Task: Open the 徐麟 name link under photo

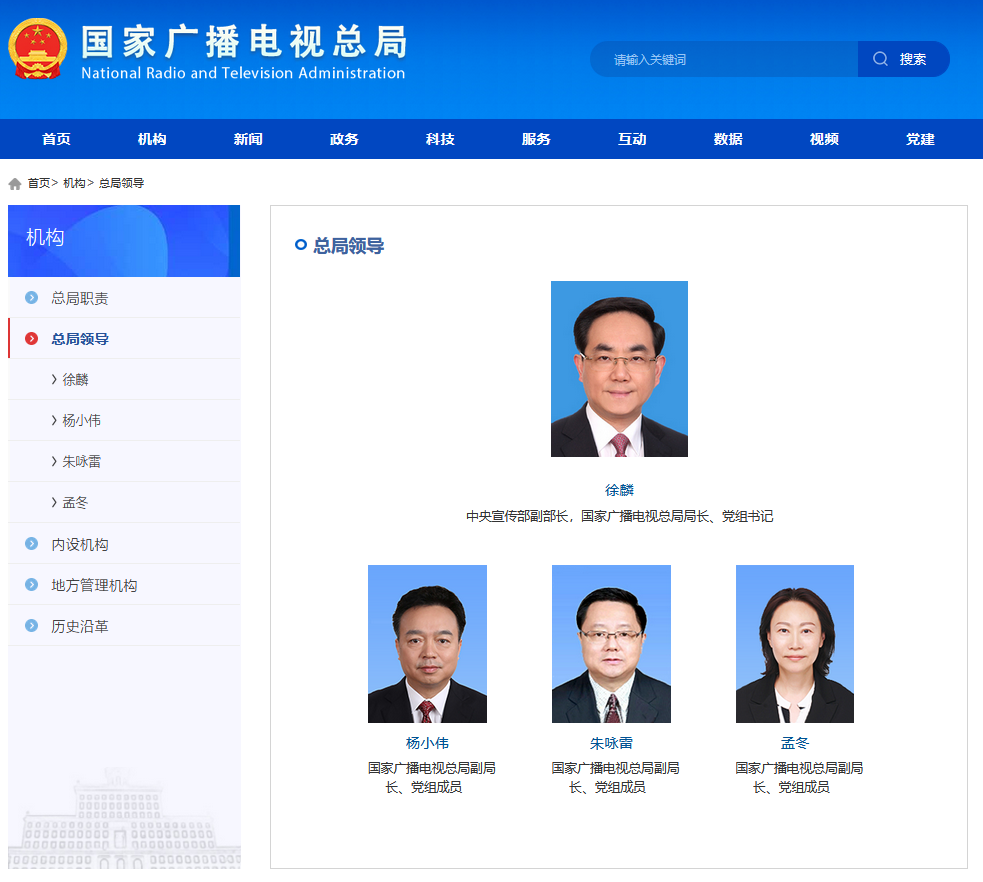Action: pos(619,490)
